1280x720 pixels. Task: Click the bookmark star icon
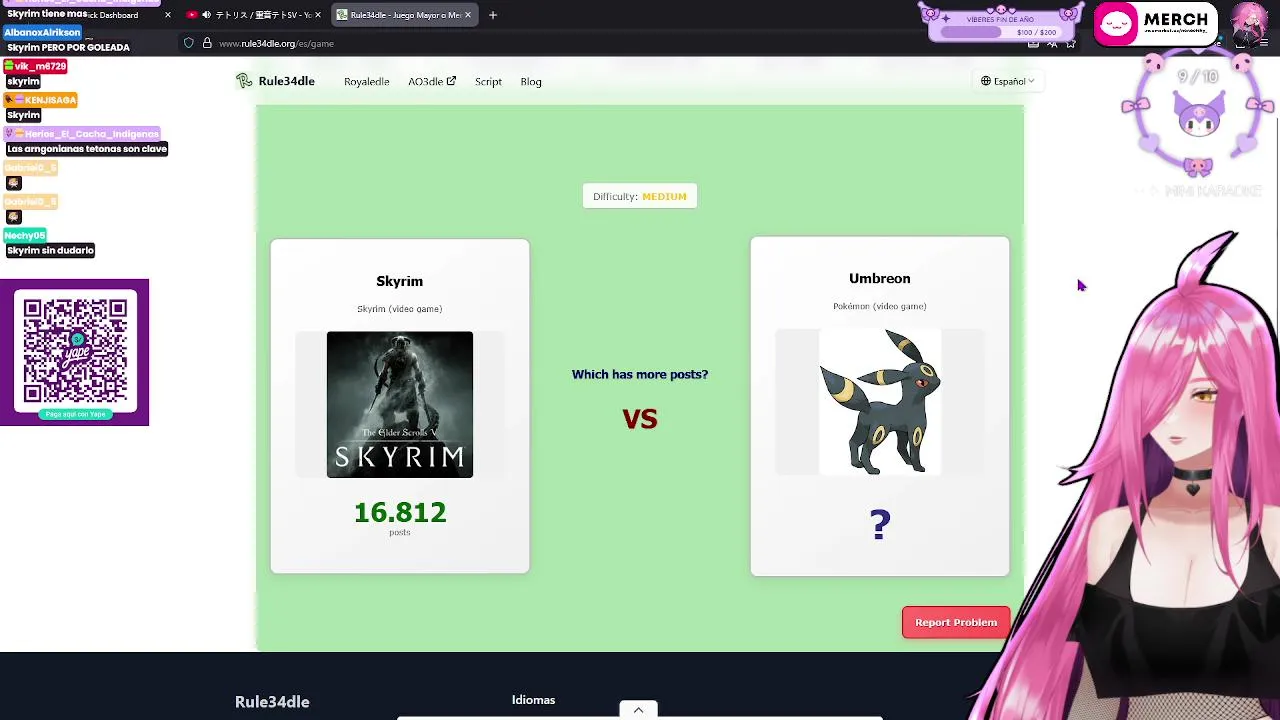(x=1070, y=43)
